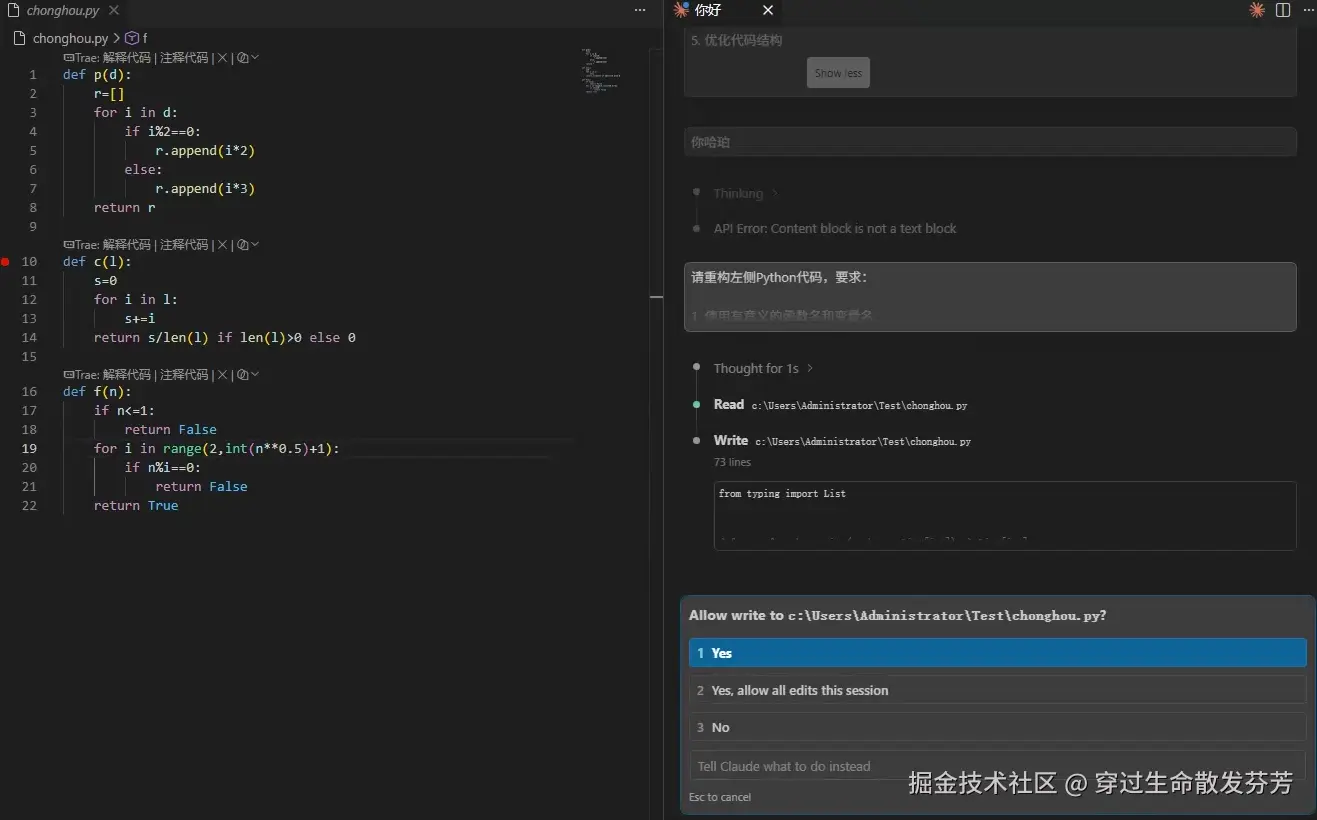Viewport: 1317px width, 820px height.
Task: Click the 你哈珀 user message box
Action: [990, 142]
